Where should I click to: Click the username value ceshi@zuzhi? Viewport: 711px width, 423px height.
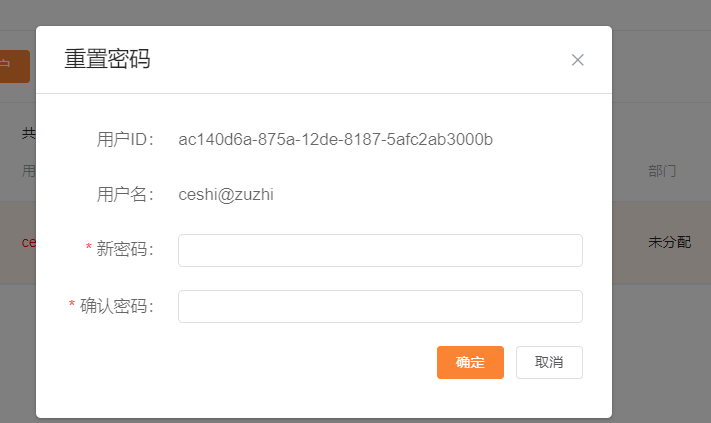[x=226, y=194]
